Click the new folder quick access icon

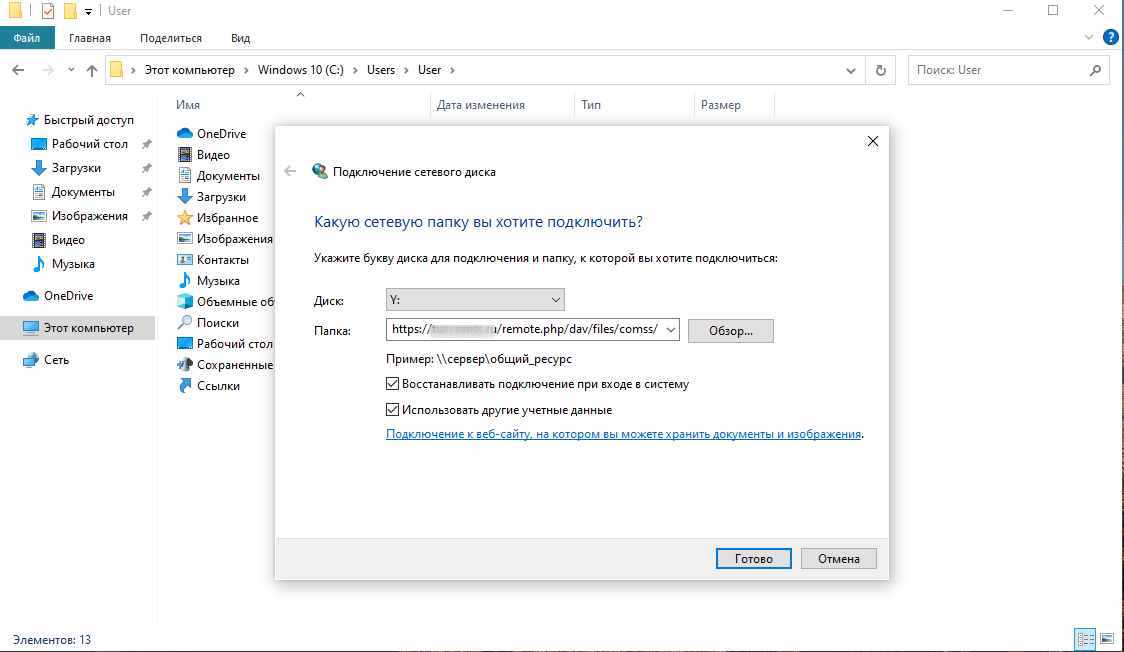tap(70, 11)
